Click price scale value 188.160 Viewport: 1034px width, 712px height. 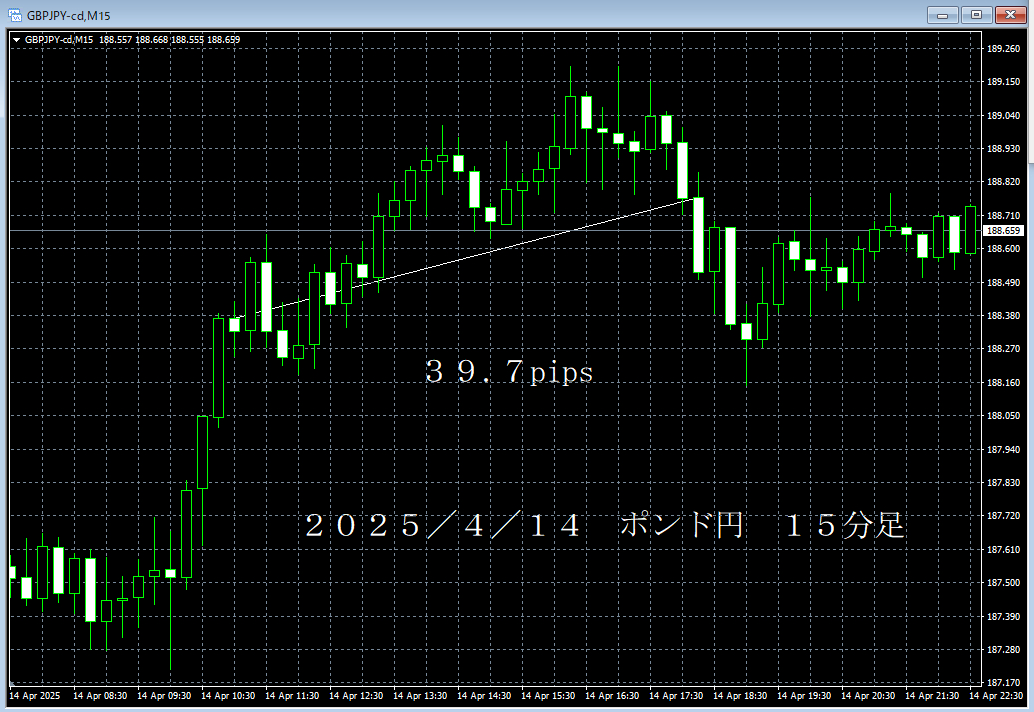(1003, 382)
